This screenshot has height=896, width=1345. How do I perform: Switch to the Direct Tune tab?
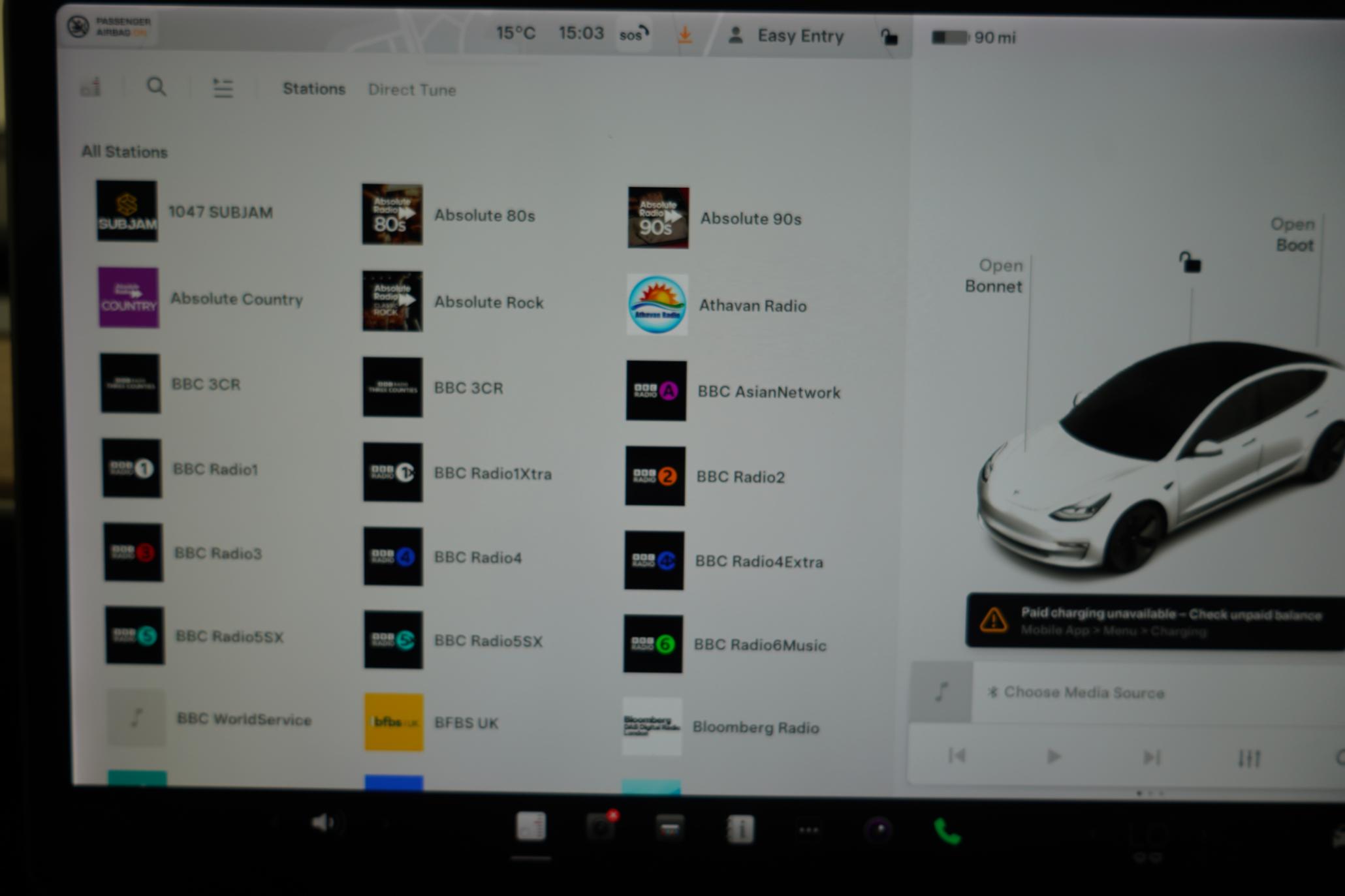coord(412,90)
